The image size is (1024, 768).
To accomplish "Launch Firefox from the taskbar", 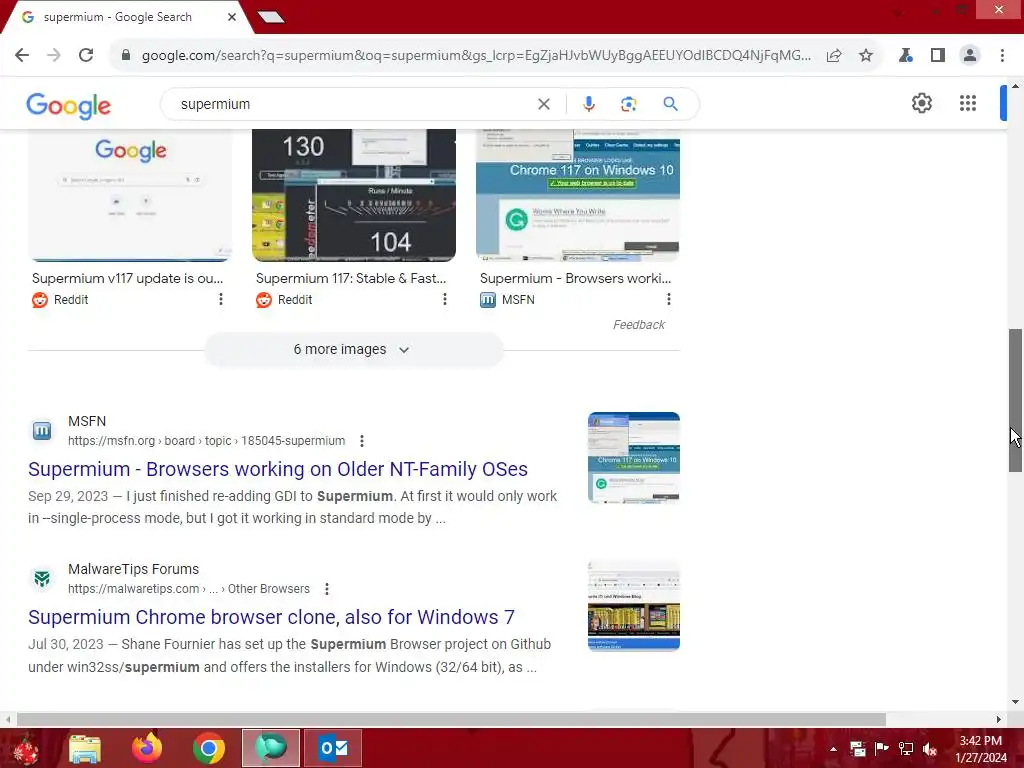I will pos(147,748).
